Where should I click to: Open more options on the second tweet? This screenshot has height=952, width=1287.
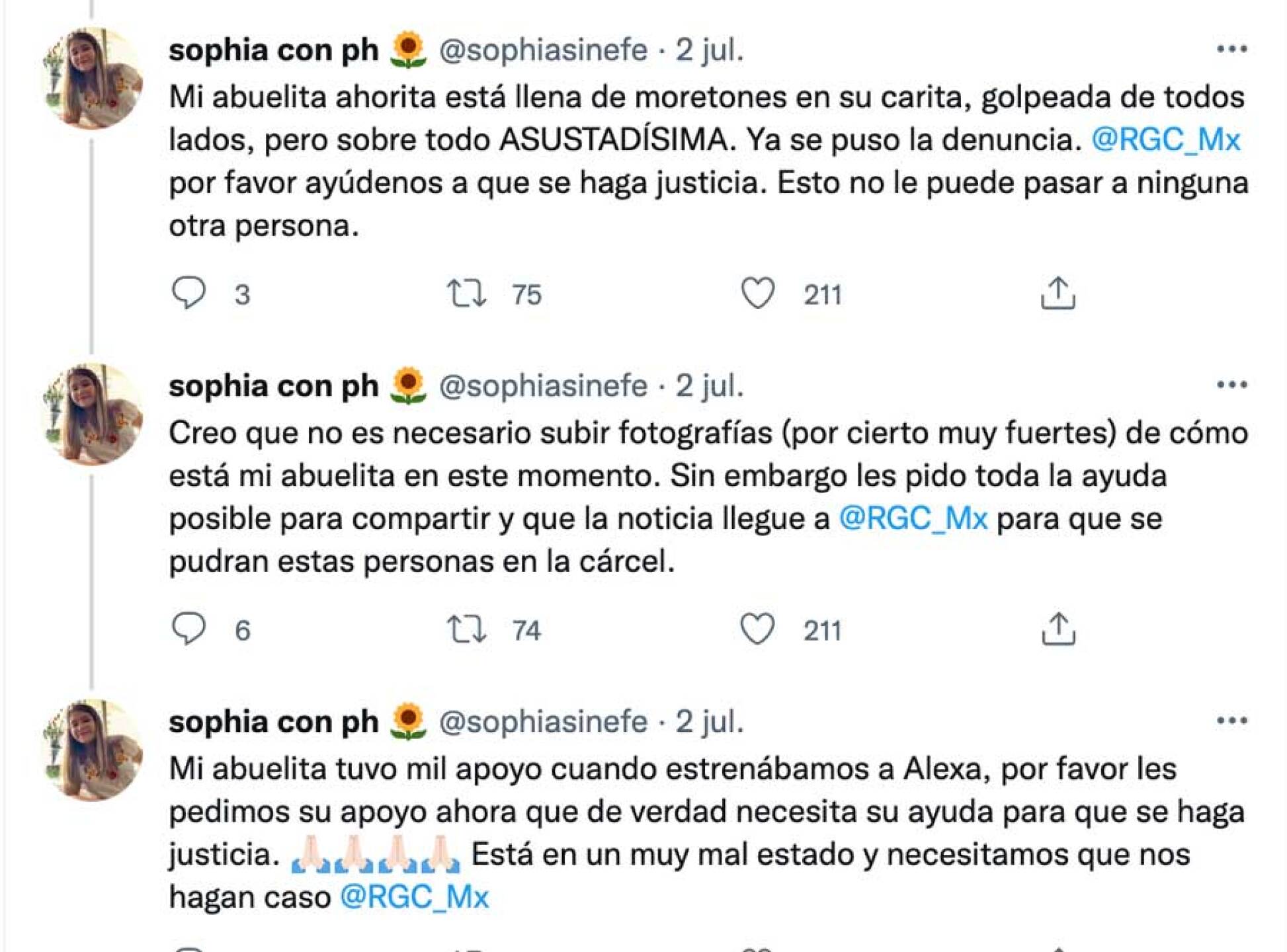[1231, 385]
